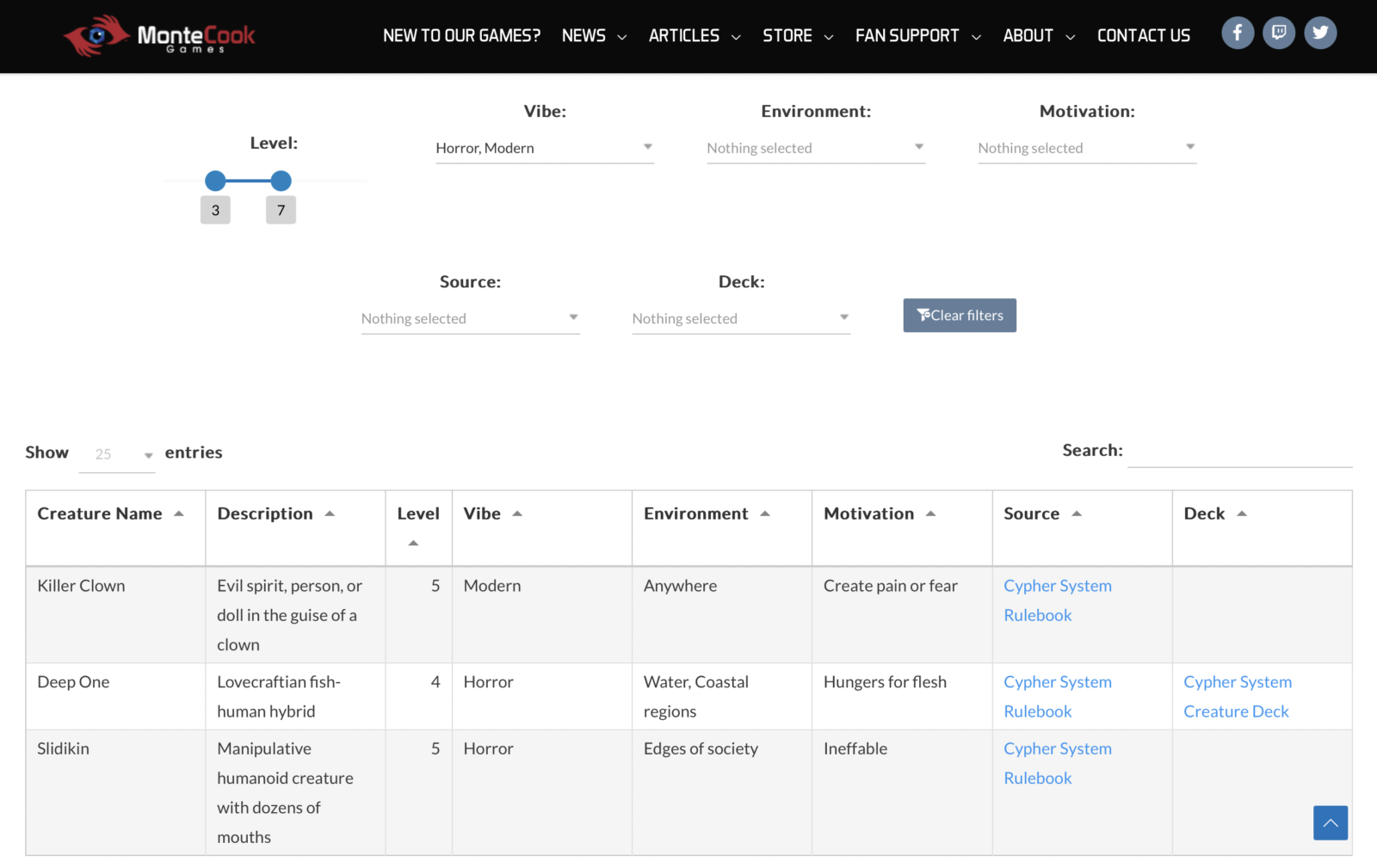
Task: Click the 'Edges of society' environment cell
Action: (x=722, y=792)
